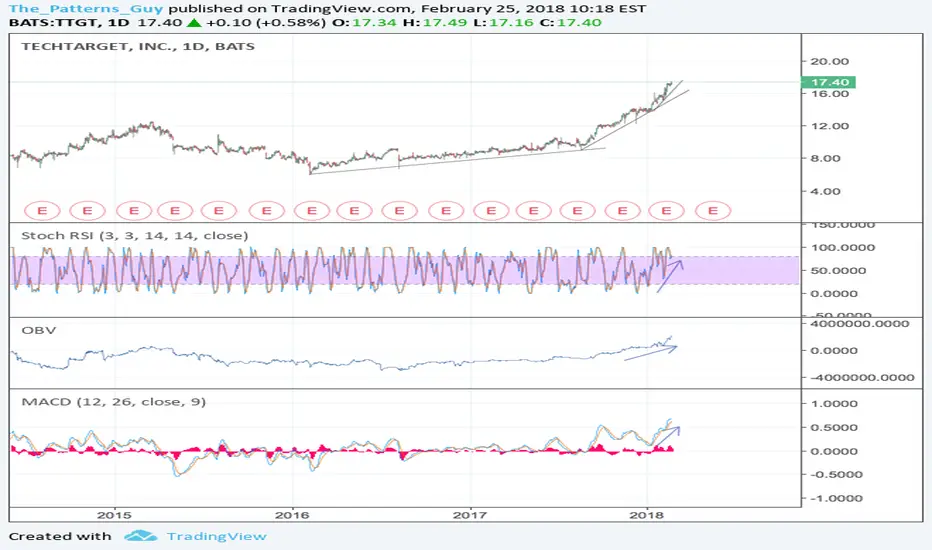Click the TradingView cloud logo icon

141,536
